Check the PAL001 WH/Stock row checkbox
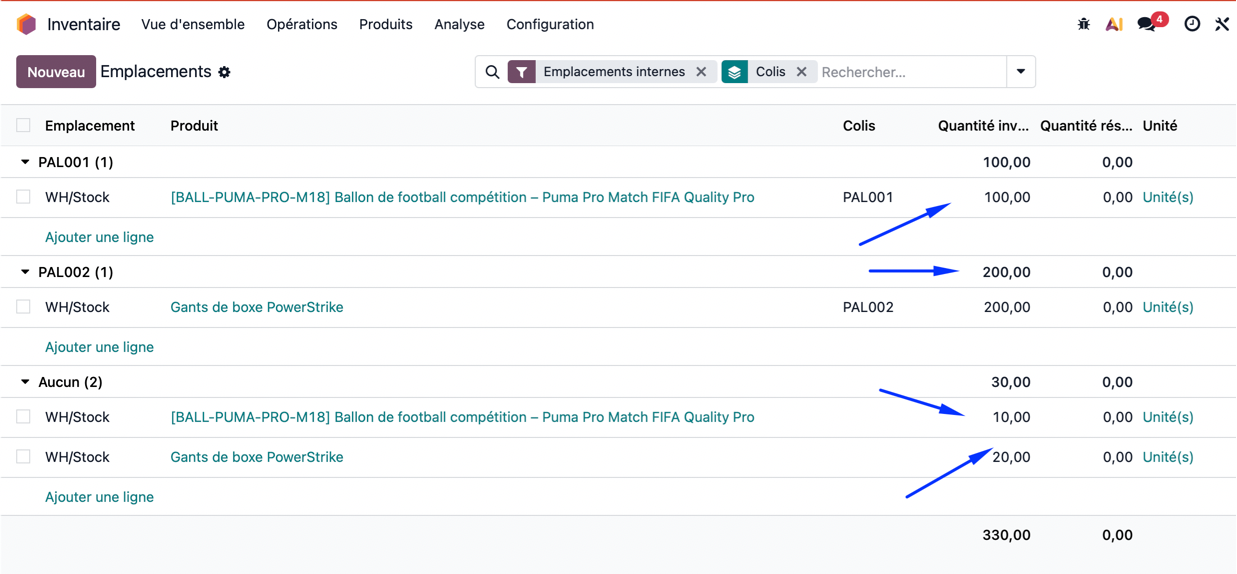1237x574 pixels. (x=23, y=198)
